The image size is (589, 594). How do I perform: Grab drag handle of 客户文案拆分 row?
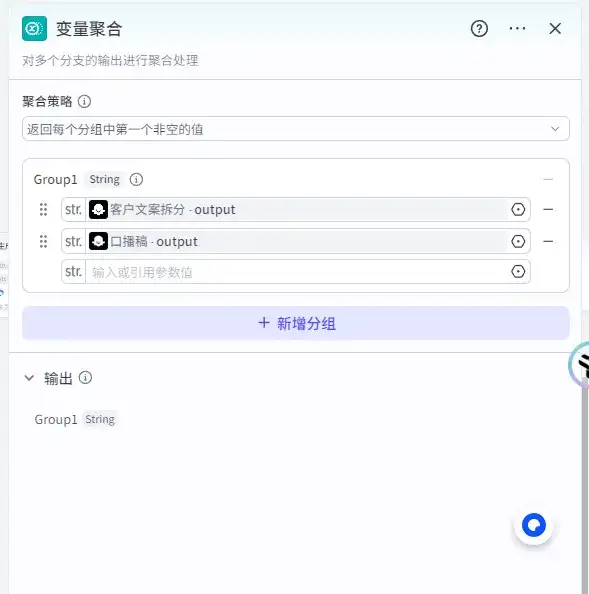[44, 209]
